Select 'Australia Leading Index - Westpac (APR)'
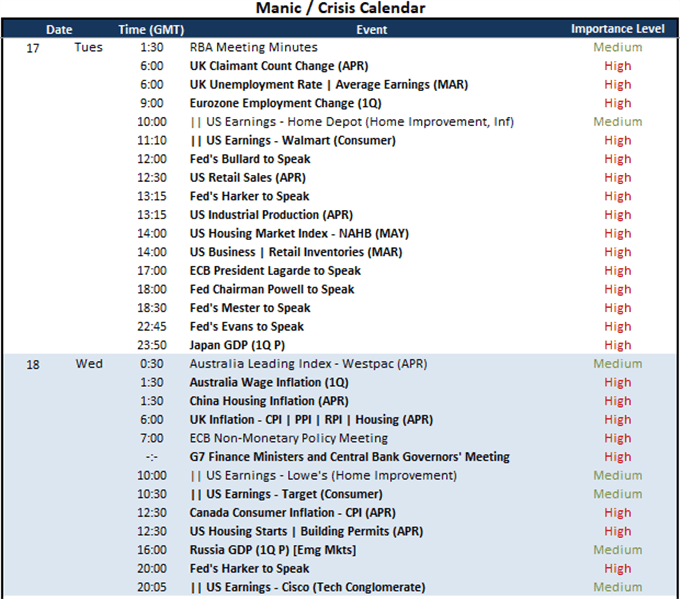Screen dimensions: 680x599 point(308,364)
